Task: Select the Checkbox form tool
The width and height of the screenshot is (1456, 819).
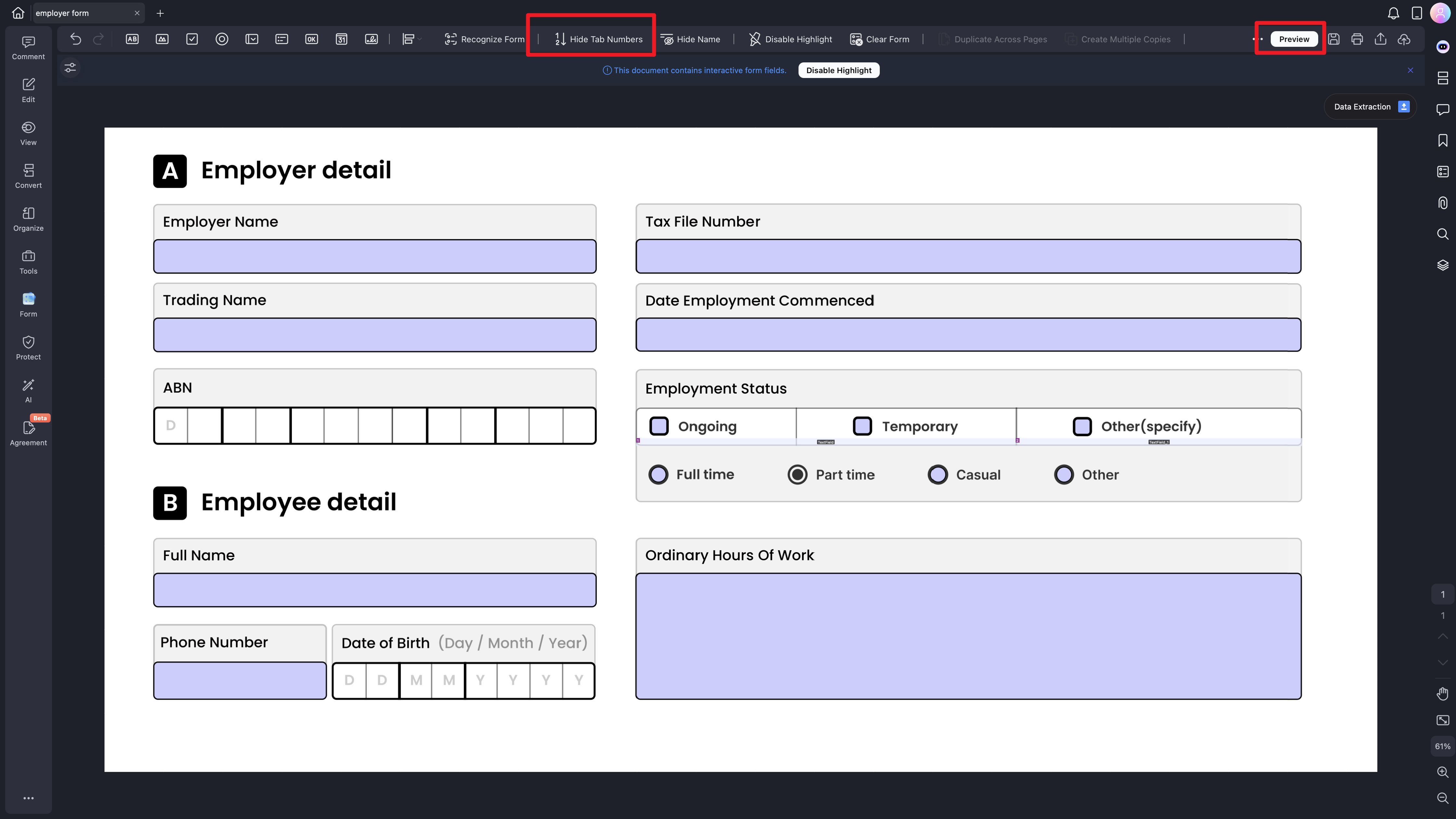Action: [x=192, y=39]
